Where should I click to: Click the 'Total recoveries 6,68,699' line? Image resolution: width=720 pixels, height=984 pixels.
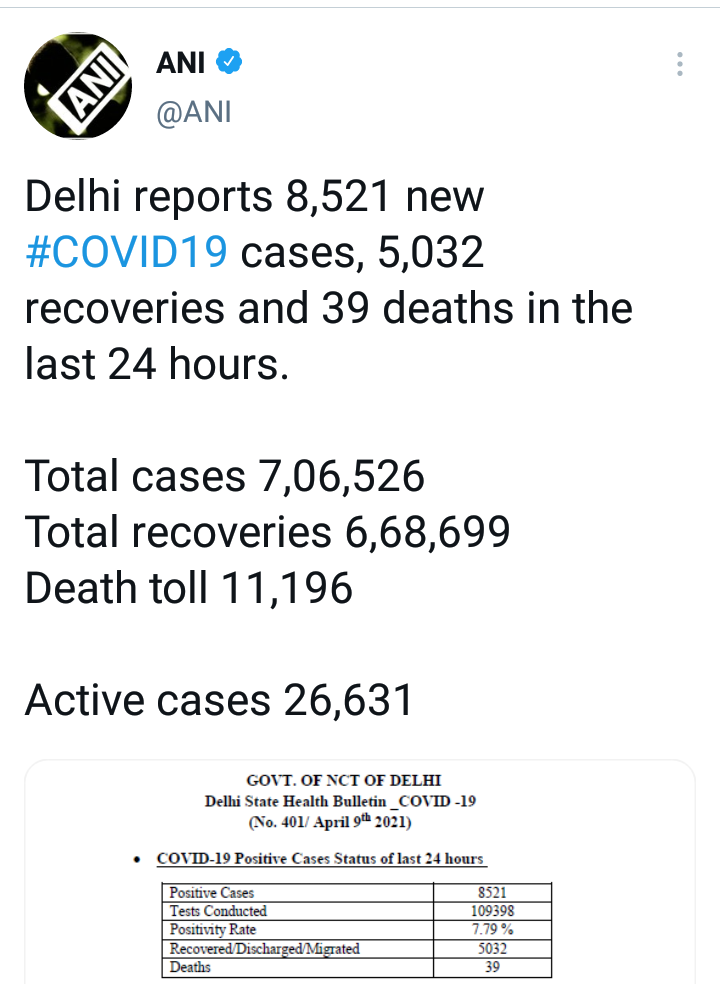click(267, 532)
